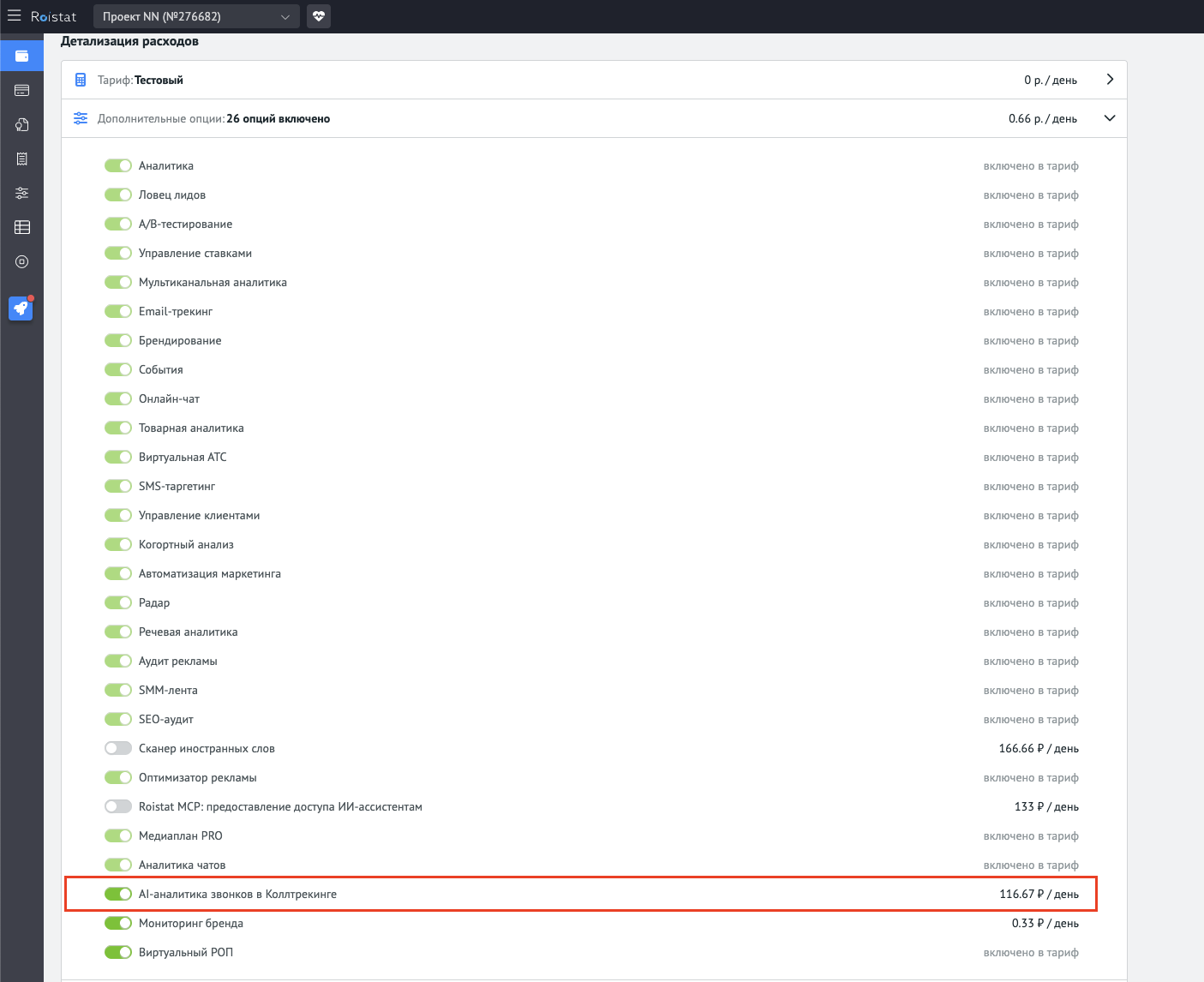
Task: Click the Медиаплан PRO label
Action: (181, 835)
